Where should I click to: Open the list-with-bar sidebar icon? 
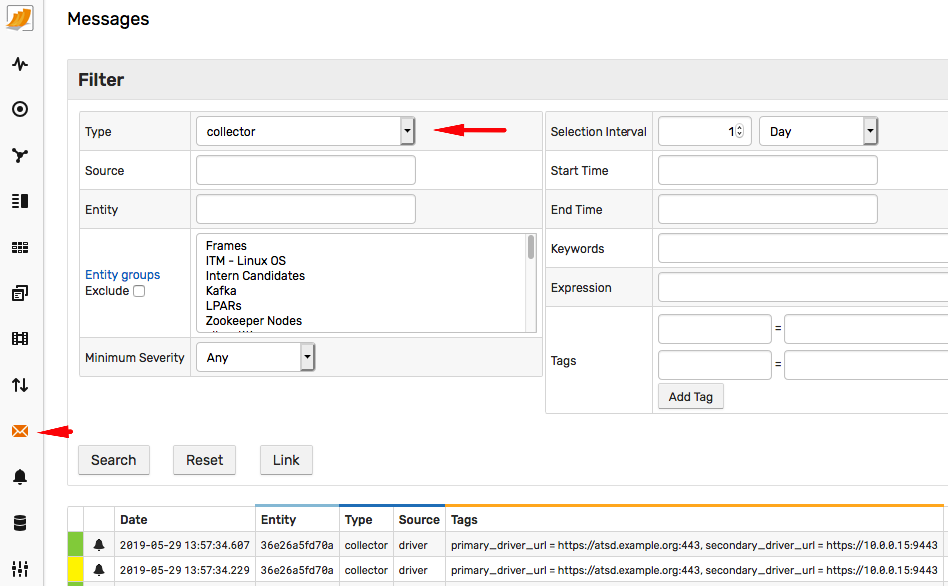tap(20, 201)
